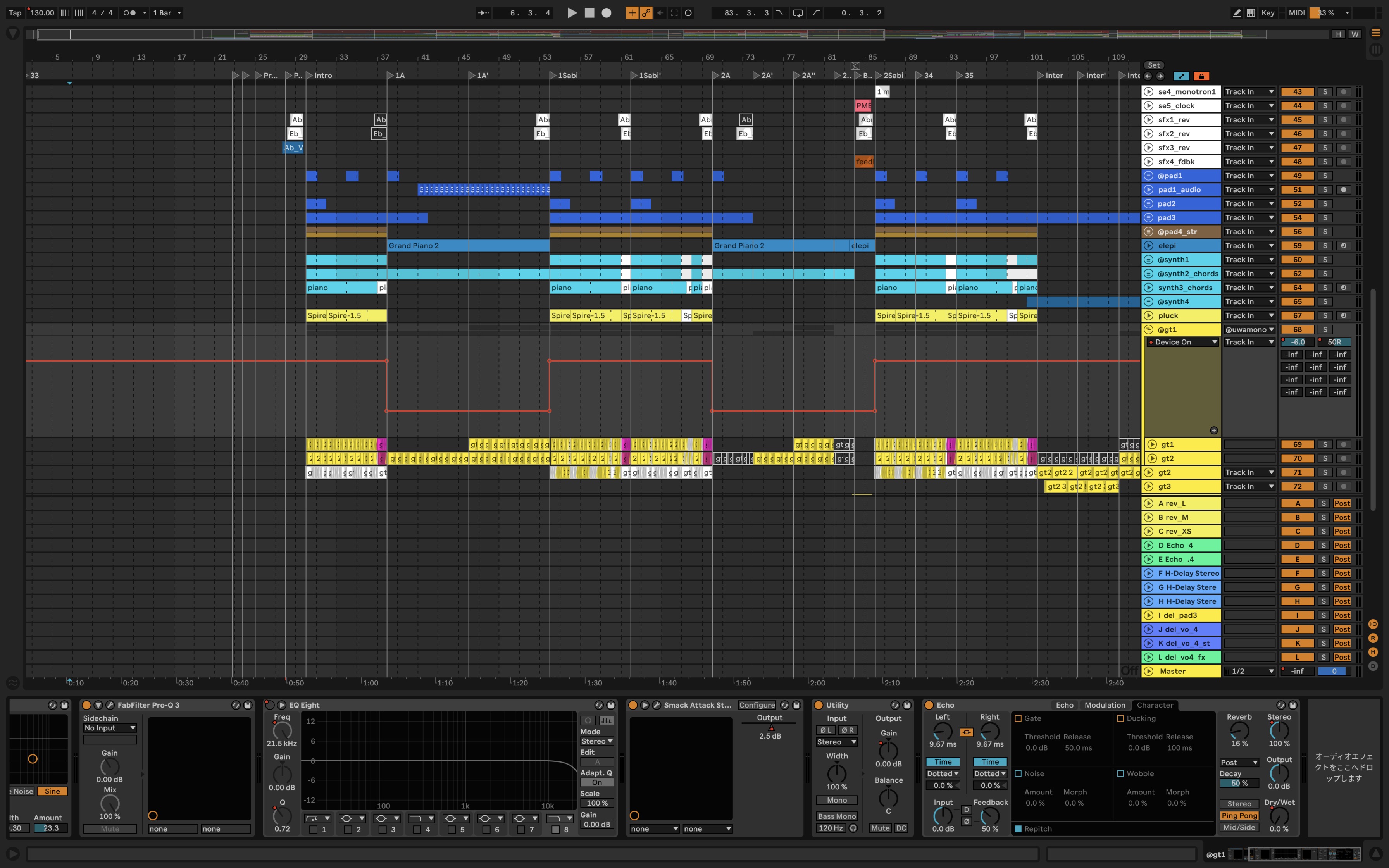
Task: Select Mid/Side mode in Echo
Action: (1239, 828)
